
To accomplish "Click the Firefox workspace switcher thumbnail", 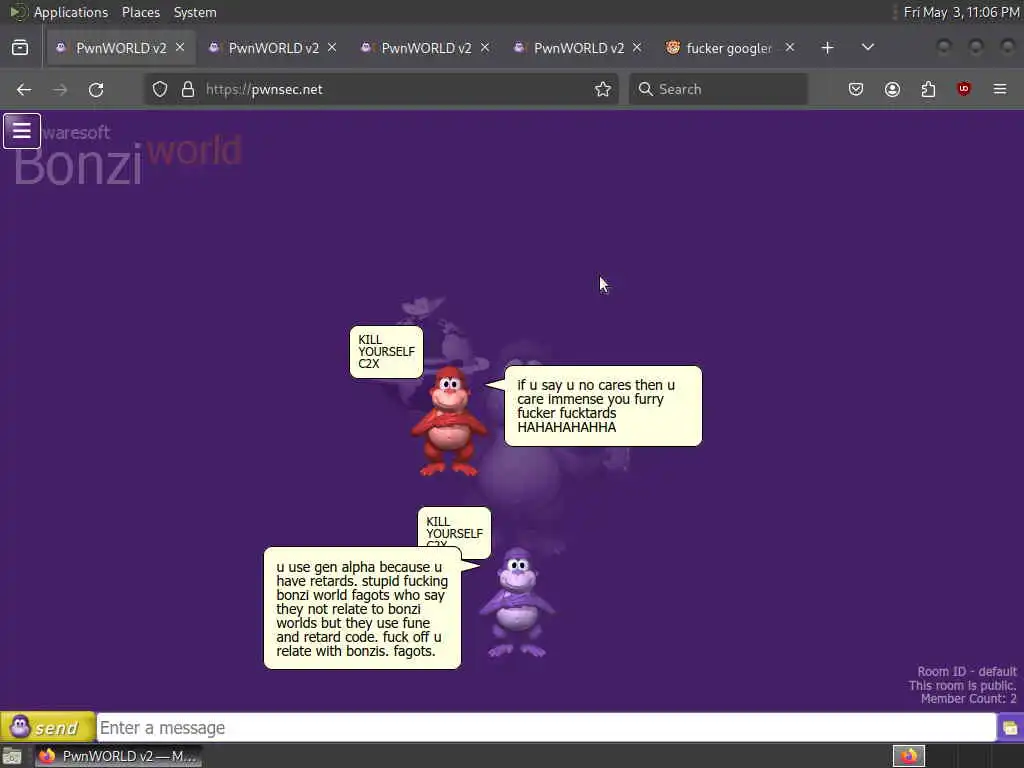I will (909, 756).
